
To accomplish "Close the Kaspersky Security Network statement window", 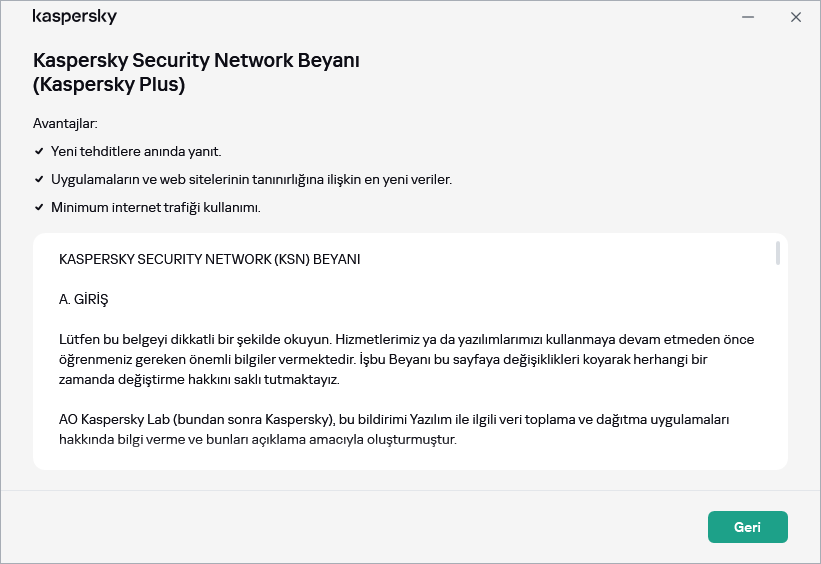I will tap(796, 17).
